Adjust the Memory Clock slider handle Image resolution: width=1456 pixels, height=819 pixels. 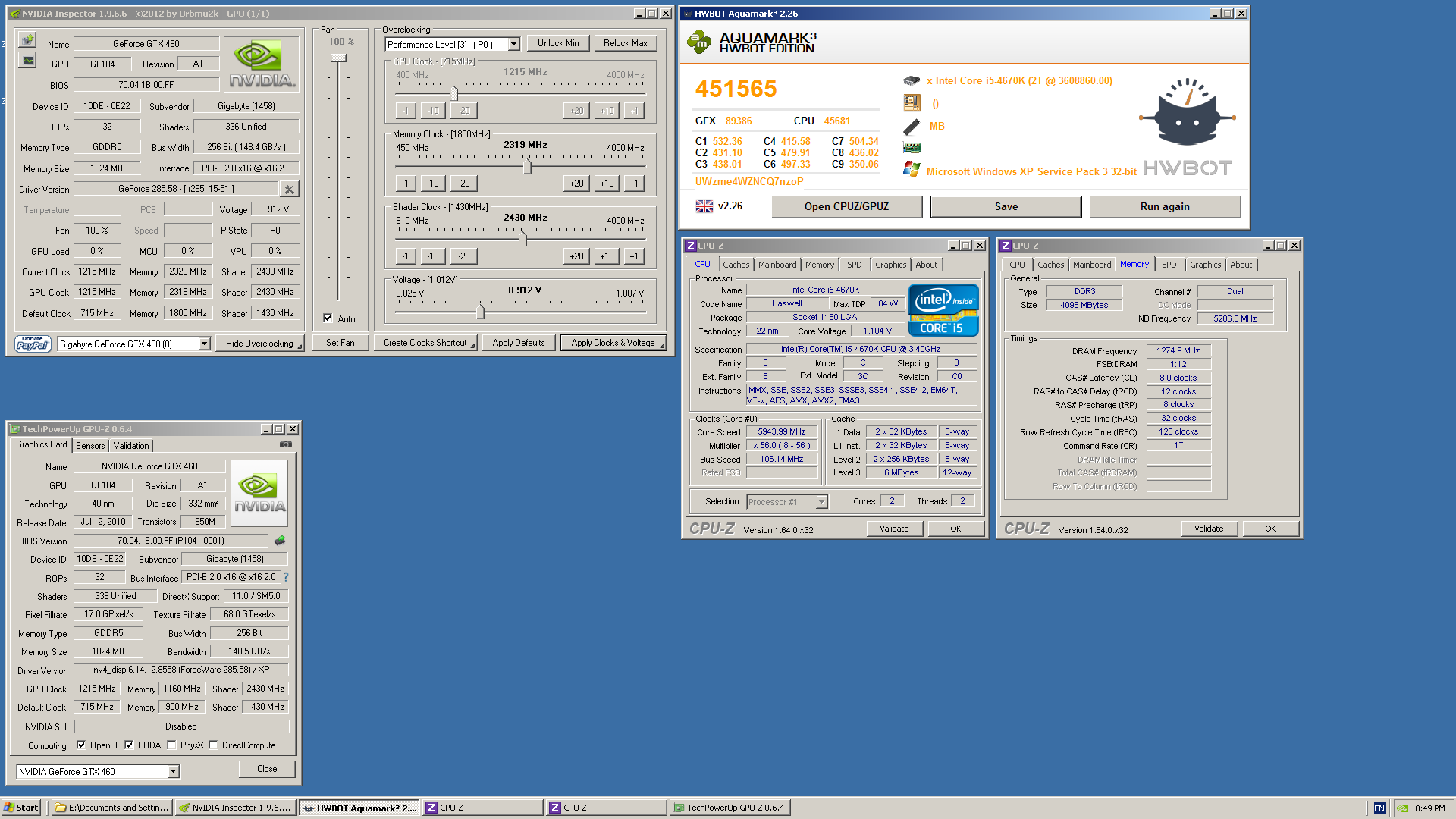click(527, 166)
